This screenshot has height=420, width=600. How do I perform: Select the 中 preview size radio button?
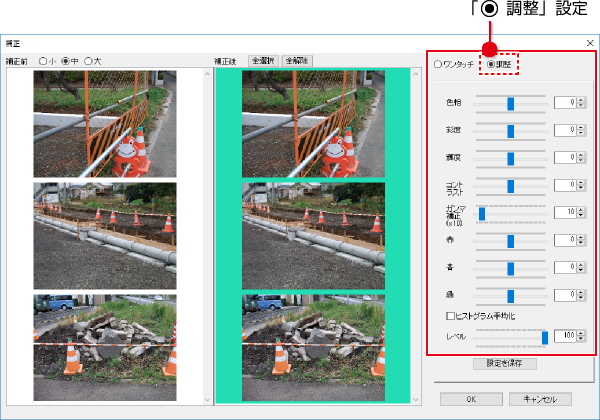[x=65, y=61]
